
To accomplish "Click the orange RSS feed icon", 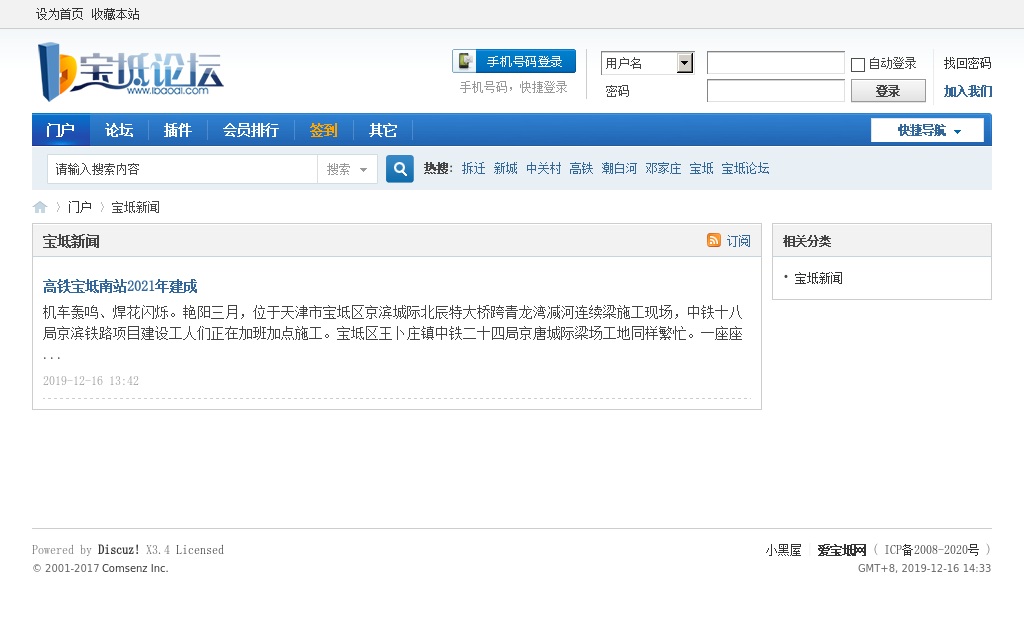I will [x=714, y=240].
